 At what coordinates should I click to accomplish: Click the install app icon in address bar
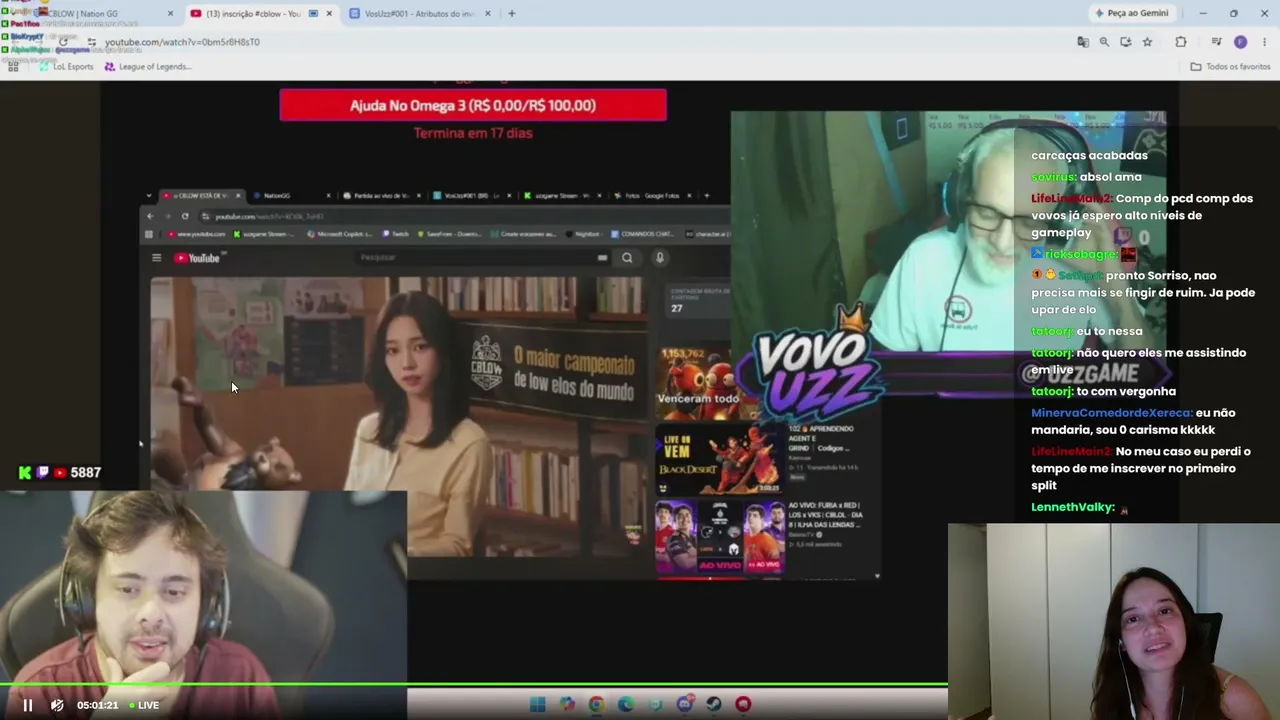[1126, 42]
